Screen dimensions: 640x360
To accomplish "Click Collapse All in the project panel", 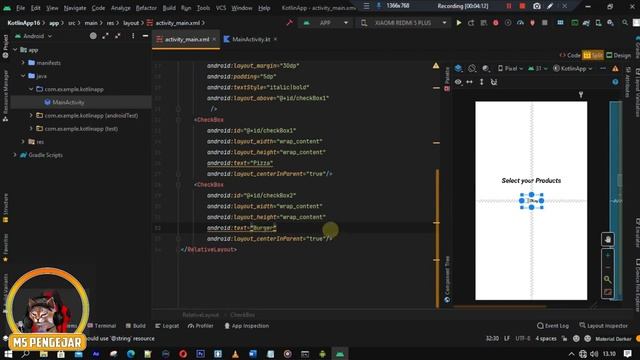I will (x=118, y=36).
